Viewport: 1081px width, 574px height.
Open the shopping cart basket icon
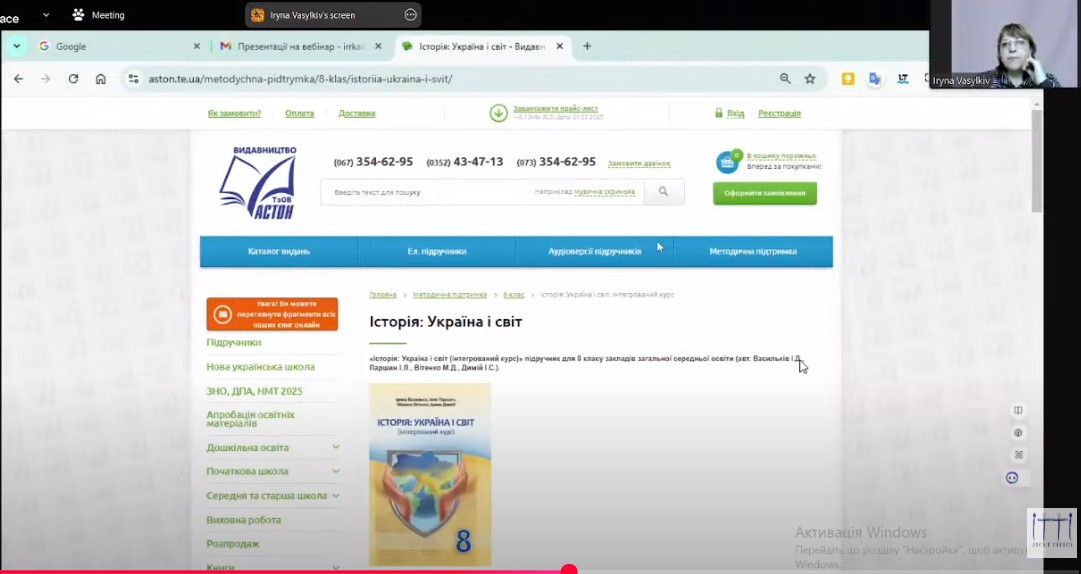(x=727, y=162)
